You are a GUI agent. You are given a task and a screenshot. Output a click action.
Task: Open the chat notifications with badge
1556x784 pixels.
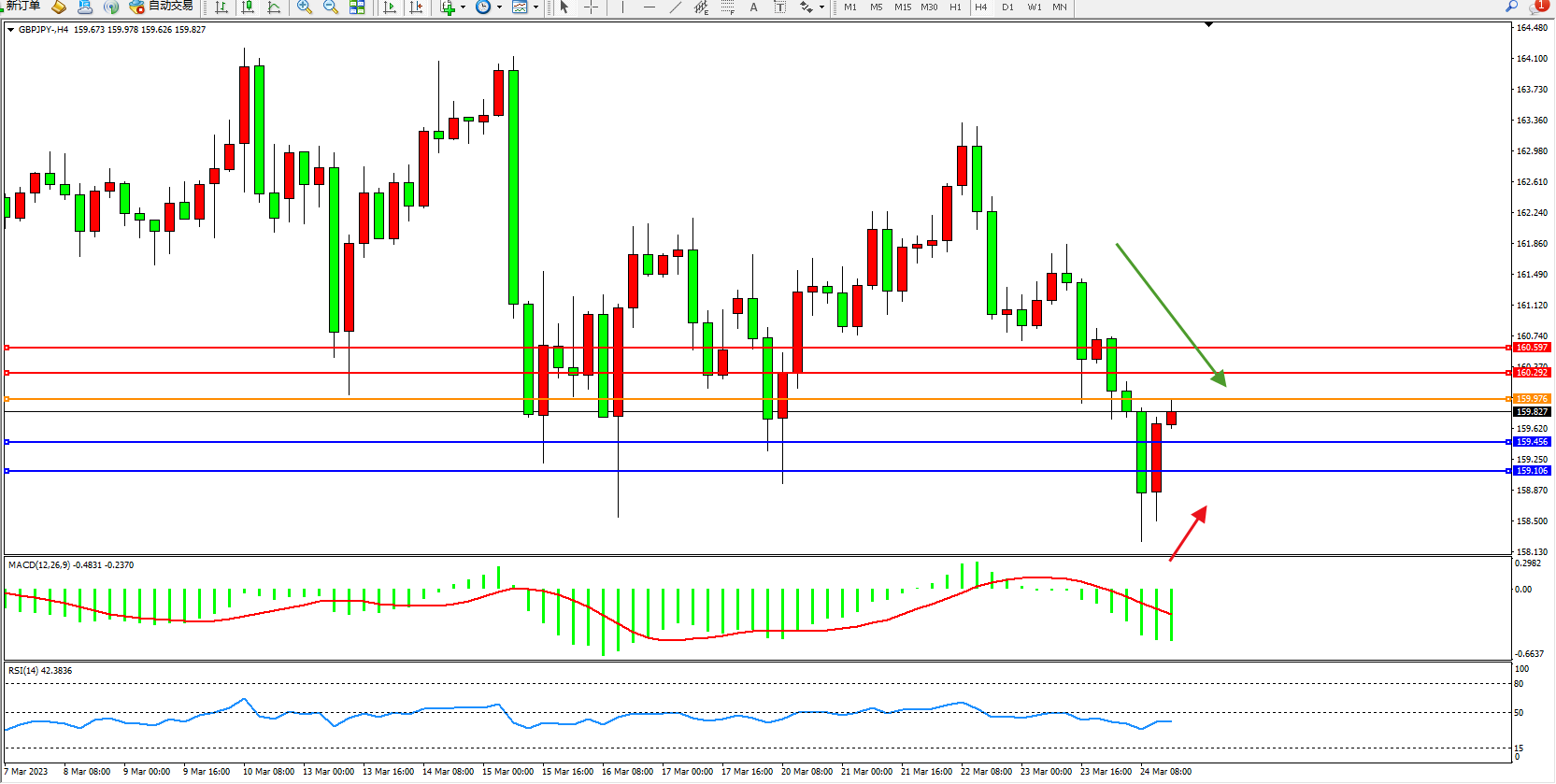(1538, 7)
